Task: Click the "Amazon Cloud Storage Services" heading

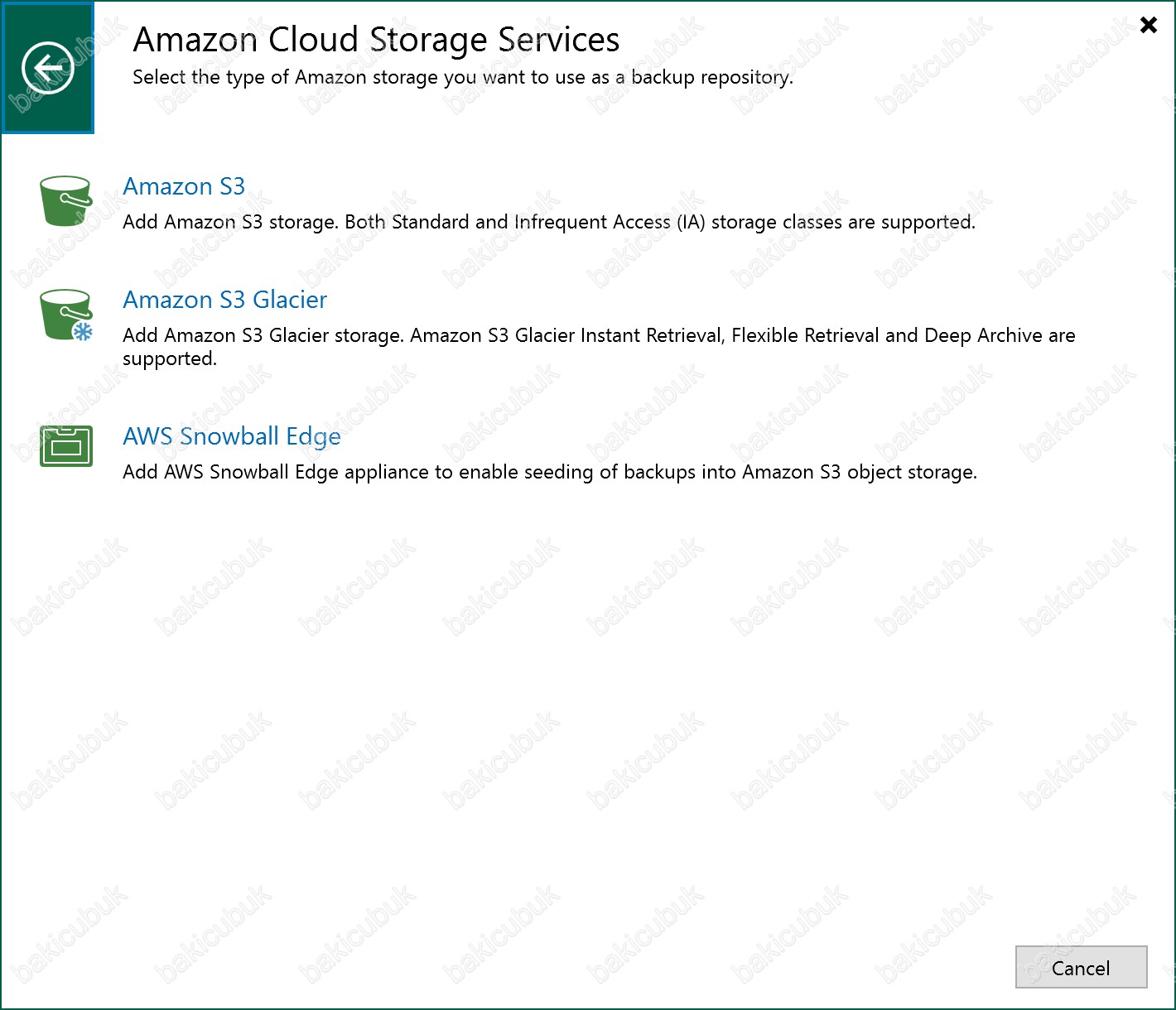Action: click(x=376, y=39)
